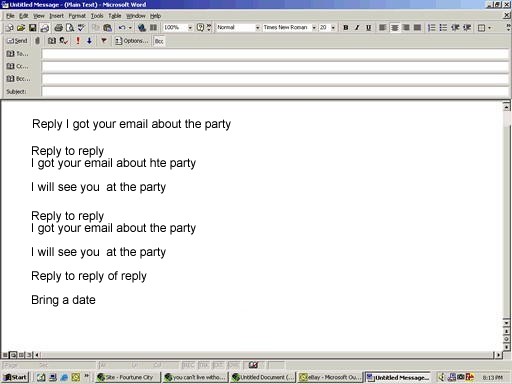Open the font size dropdown
The height and width of the screenshot is (384, 512).
click(333, 28)
